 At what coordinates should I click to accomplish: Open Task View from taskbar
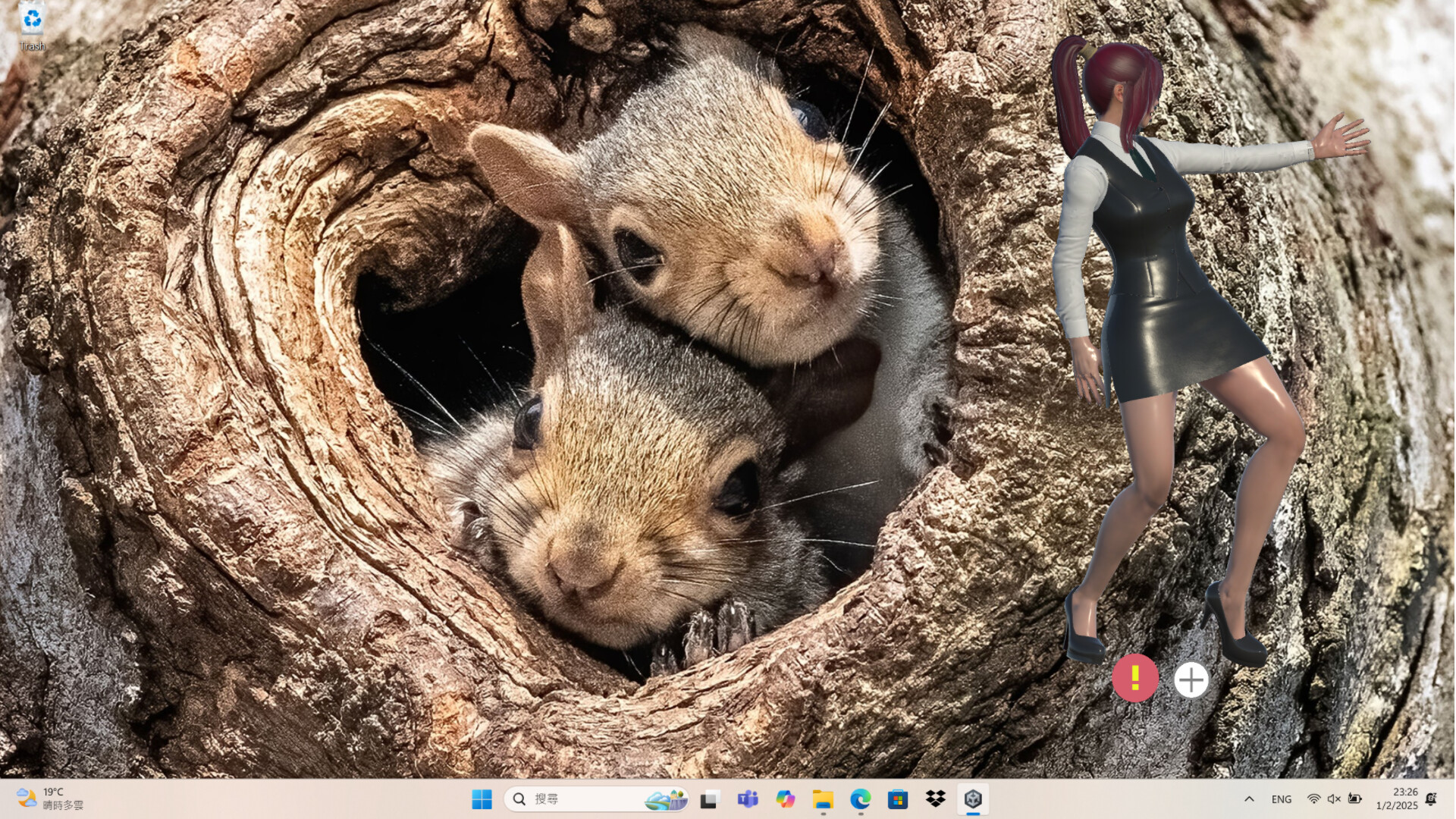[x=710, y=799]
